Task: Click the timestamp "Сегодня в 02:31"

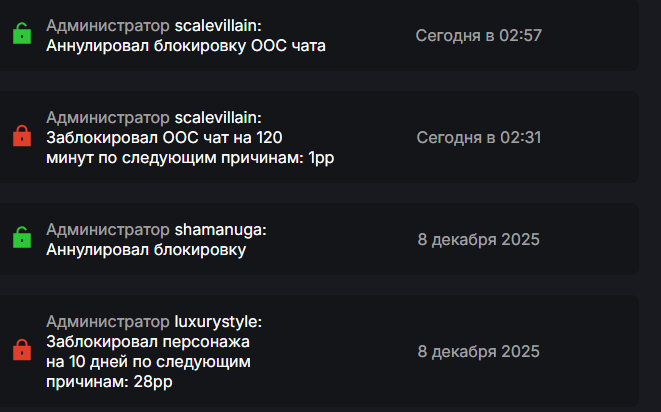Action: [x=478, y=137]
